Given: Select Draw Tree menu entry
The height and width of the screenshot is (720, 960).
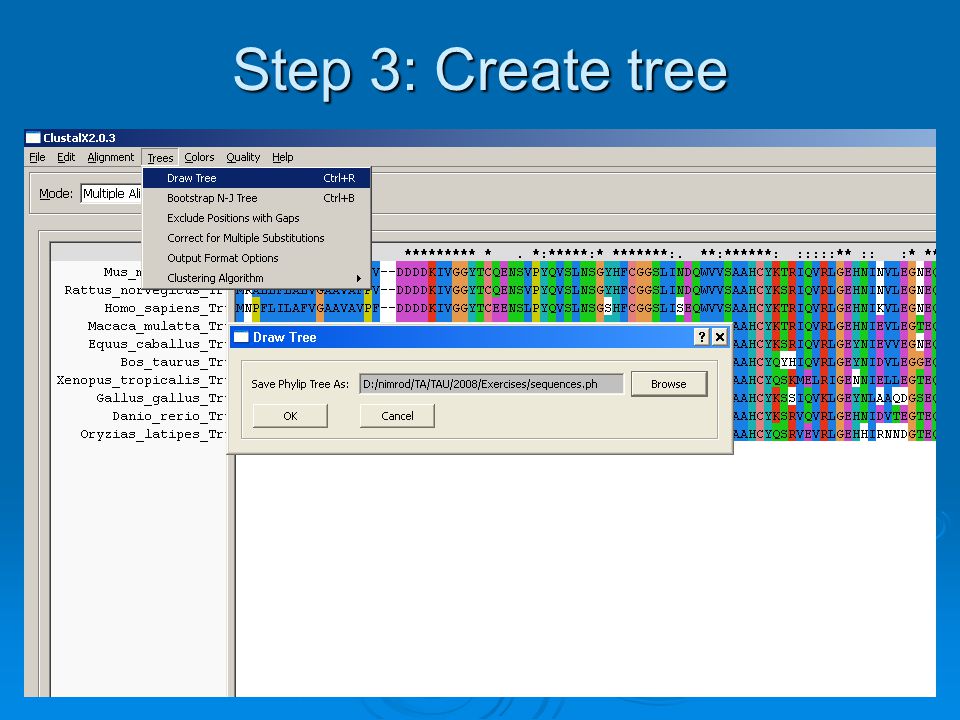Looking at the screenshot, I should pos(257,178).
